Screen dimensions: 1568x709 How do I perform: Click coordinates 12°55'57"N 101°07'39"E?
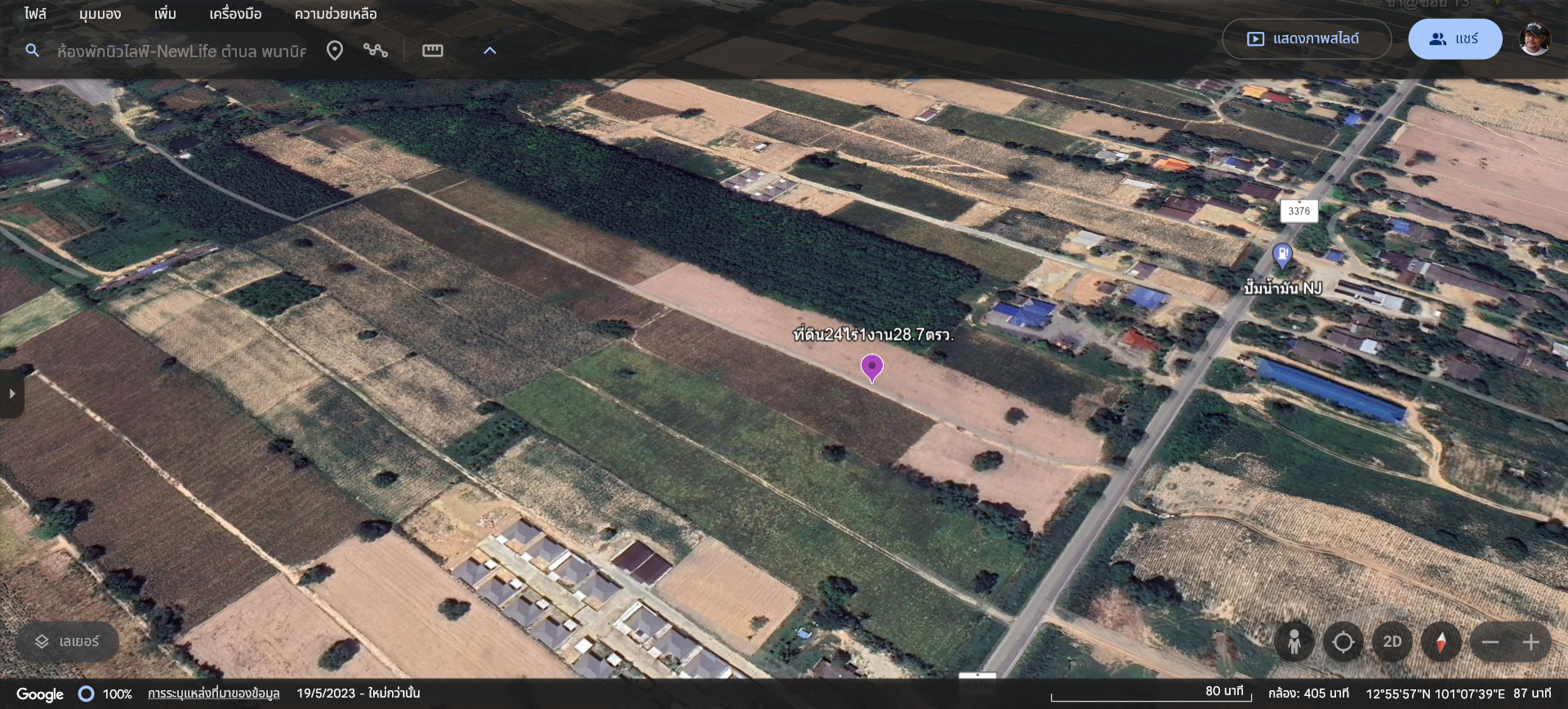tap(1435, 693)
